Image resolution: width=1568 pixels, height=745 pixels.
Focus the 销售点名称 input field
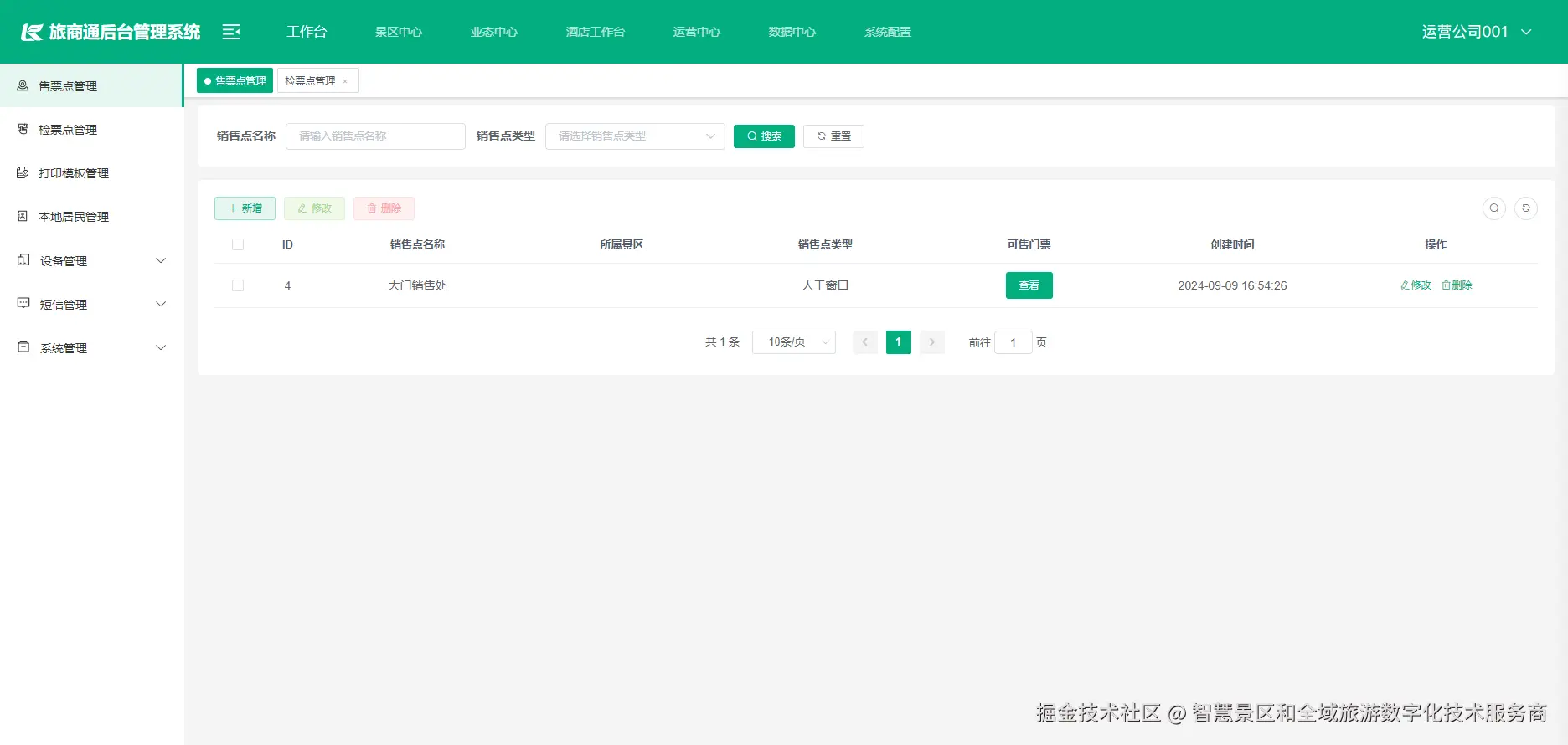coord(375,136)
